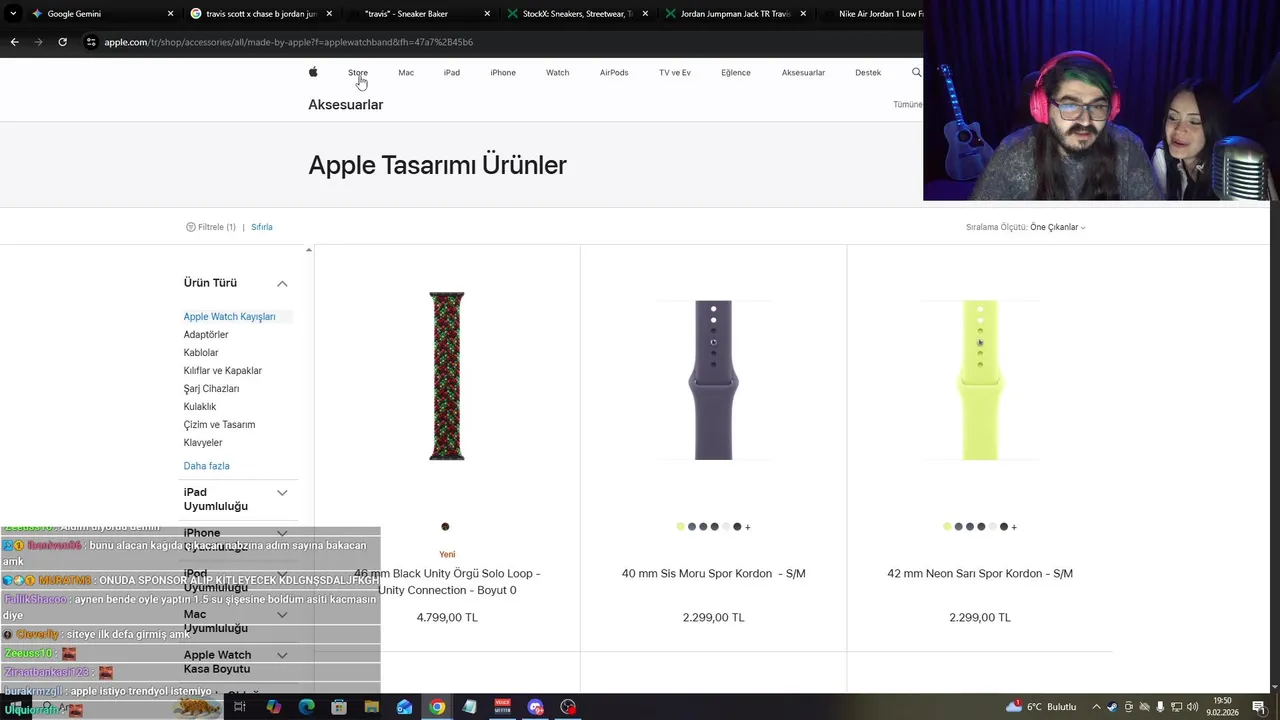Expand the iPad Uyumluluğu filter section
The height and width of the screenshot is (720, 1280).
[x=282, y=493]
